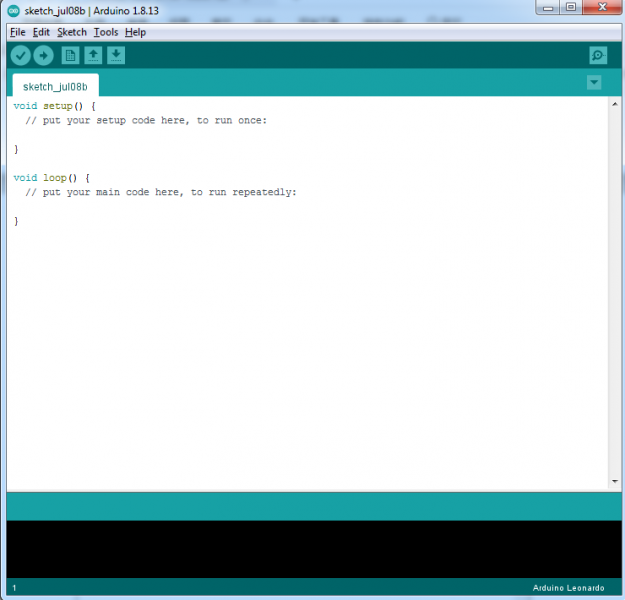The height and width of the screenshot is (600, 625).
Task: Open the Sketch menu
Action: (x=72, y=32)
